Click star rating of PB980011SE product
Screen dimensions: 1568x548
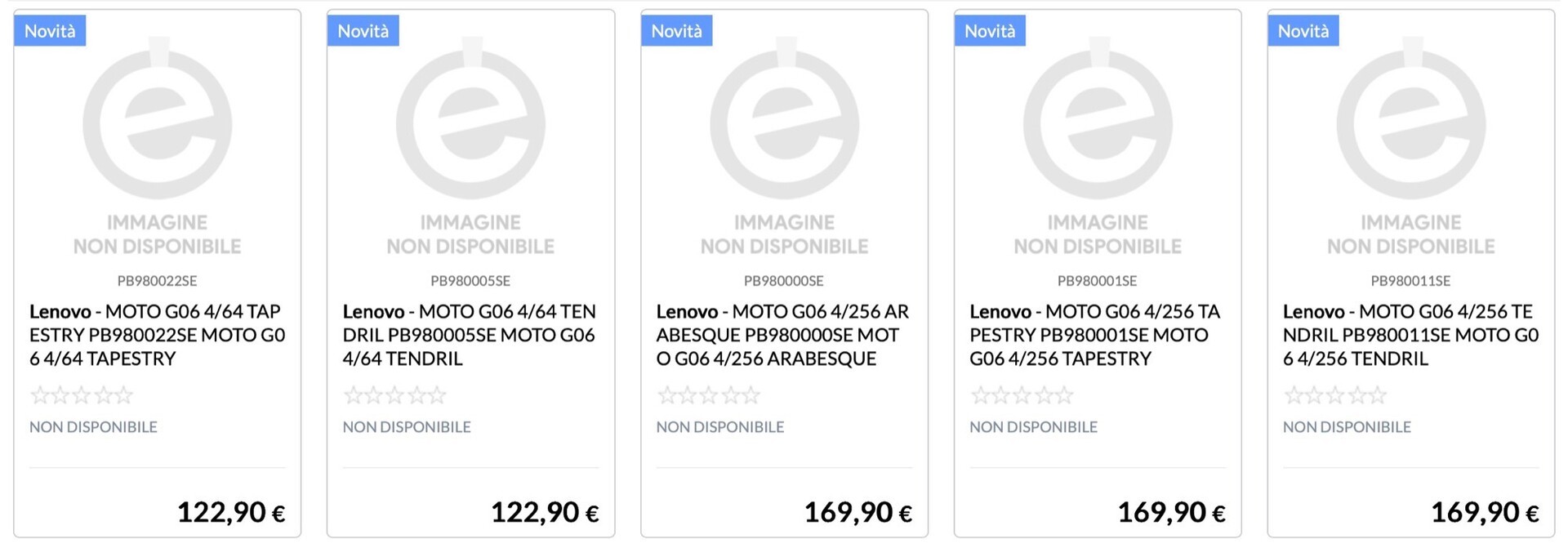(x=1335, y=396)
